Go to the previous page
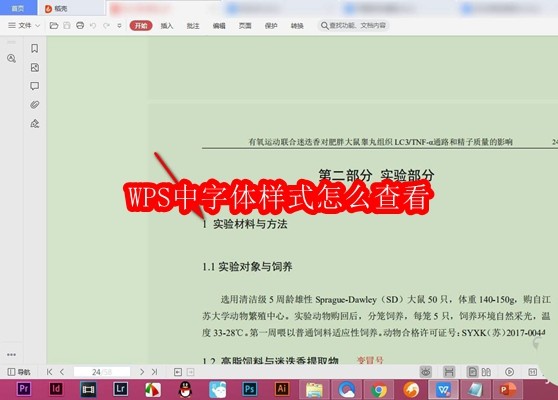The height and width of the screenshot is (400, 558). point(62,372)
